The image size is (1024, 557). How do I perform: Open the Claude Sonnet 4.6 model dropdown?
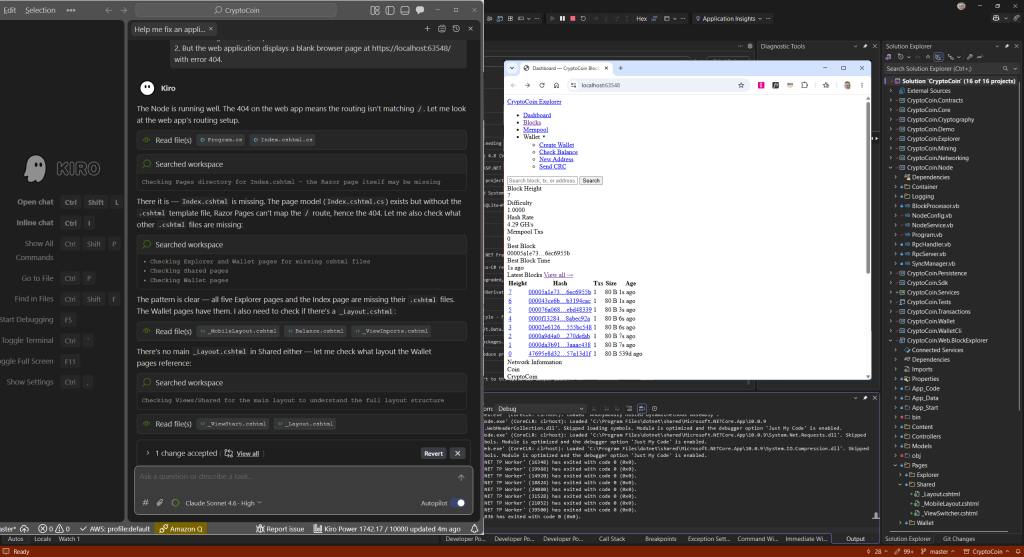point(223,503)
